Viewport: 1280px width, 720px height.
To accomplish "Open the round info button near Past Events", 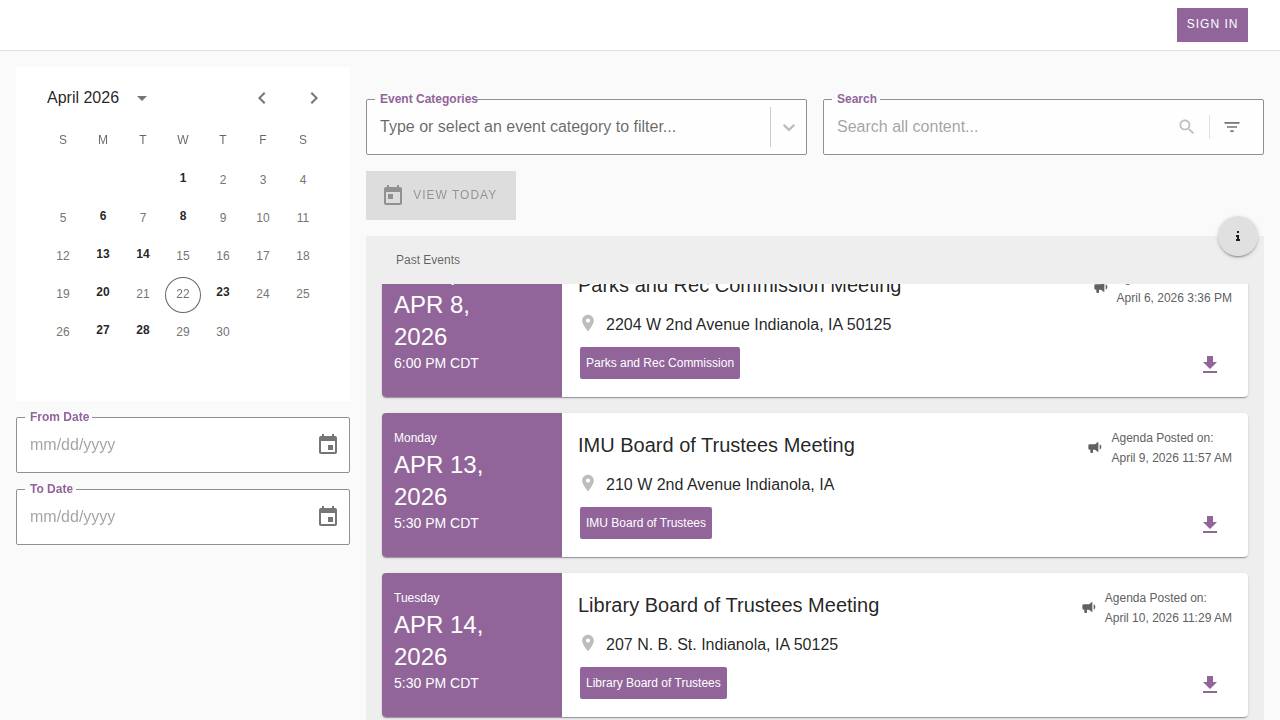I will 1237,237.
